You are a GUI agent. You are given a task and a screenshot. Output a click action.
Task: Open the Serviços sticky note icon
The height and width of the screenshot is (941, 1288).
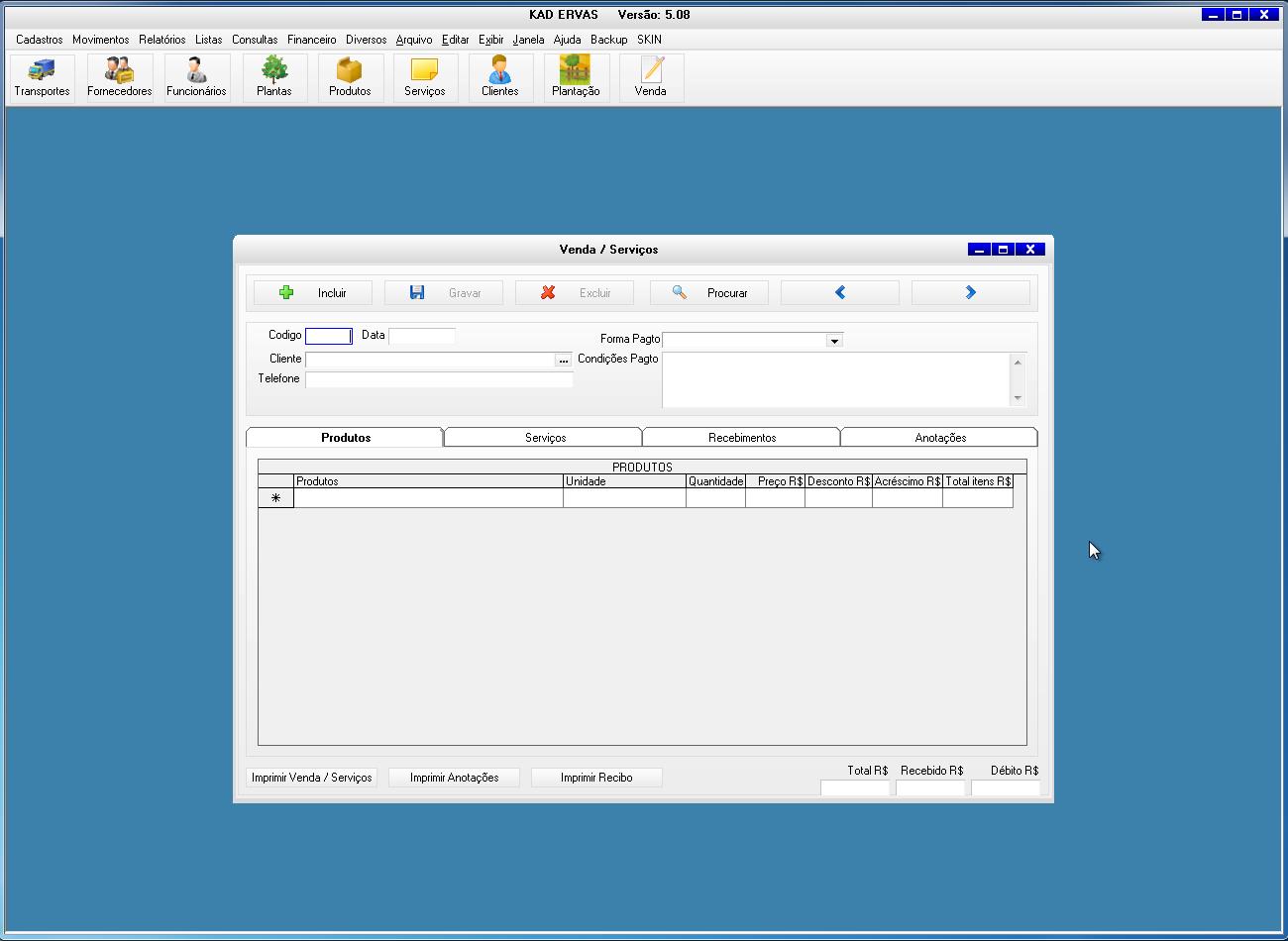pos(424,77)
